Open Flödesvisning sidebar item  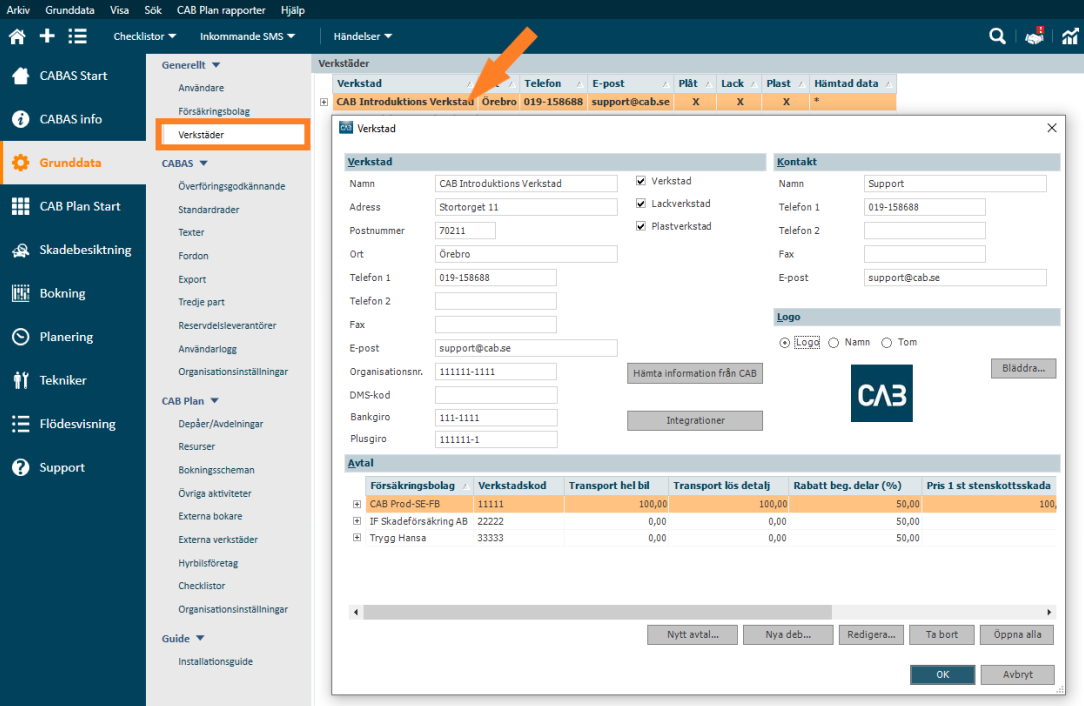coord(73,424)
